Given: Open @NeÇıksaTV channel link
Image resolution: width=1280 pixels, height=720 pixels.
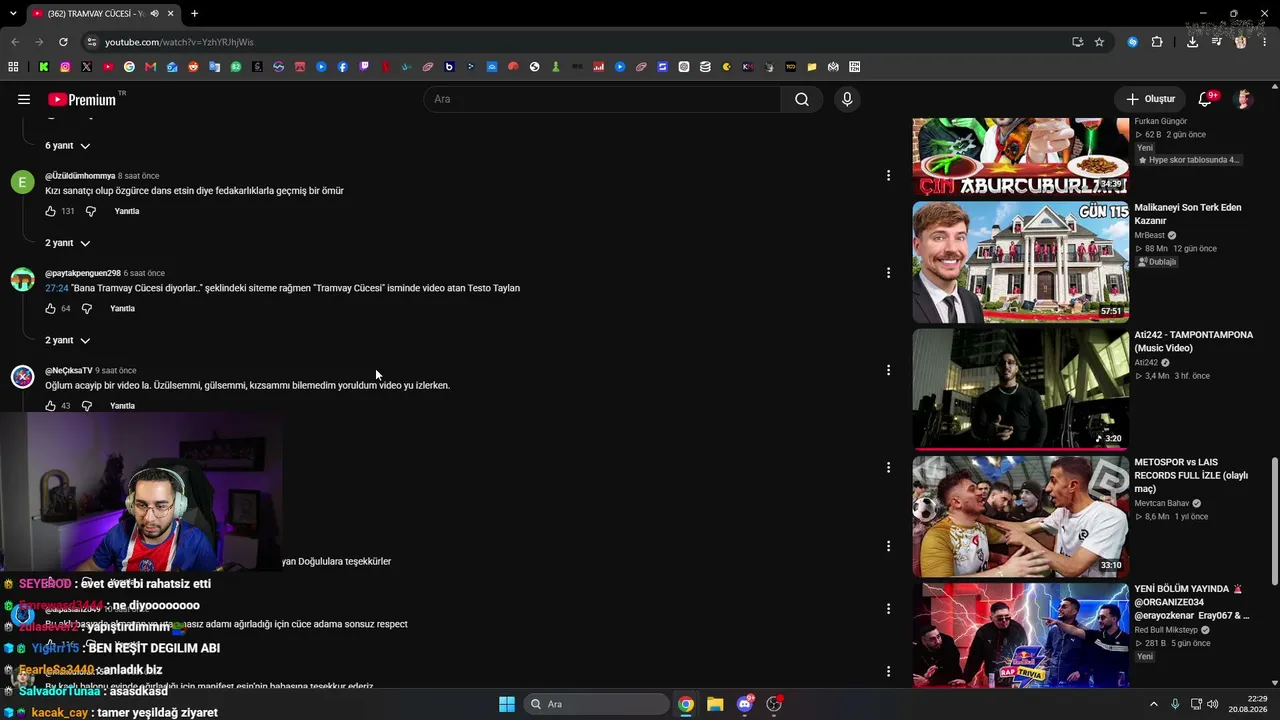Looking at the screenshot, I should pyautogui.click(x=69, y=370).
